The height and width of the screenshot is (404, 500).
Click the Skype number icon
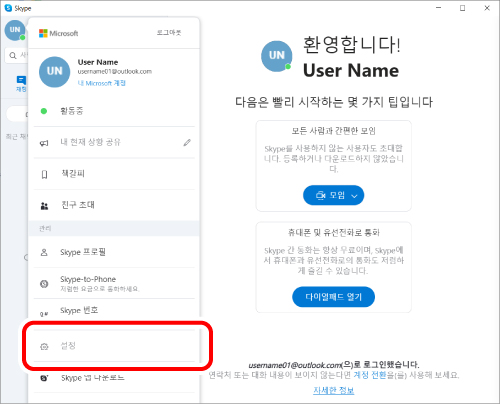coord(44,314)
